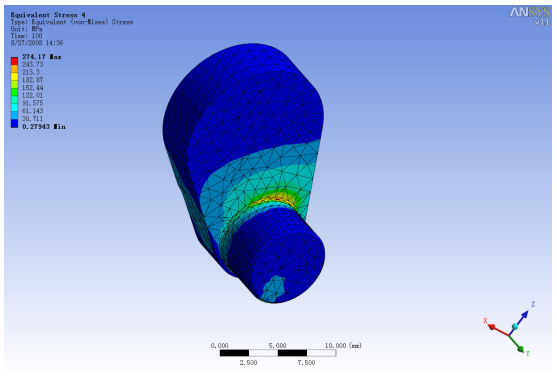Click the yellow 182.87 legend color band

[x=14, y=76]
